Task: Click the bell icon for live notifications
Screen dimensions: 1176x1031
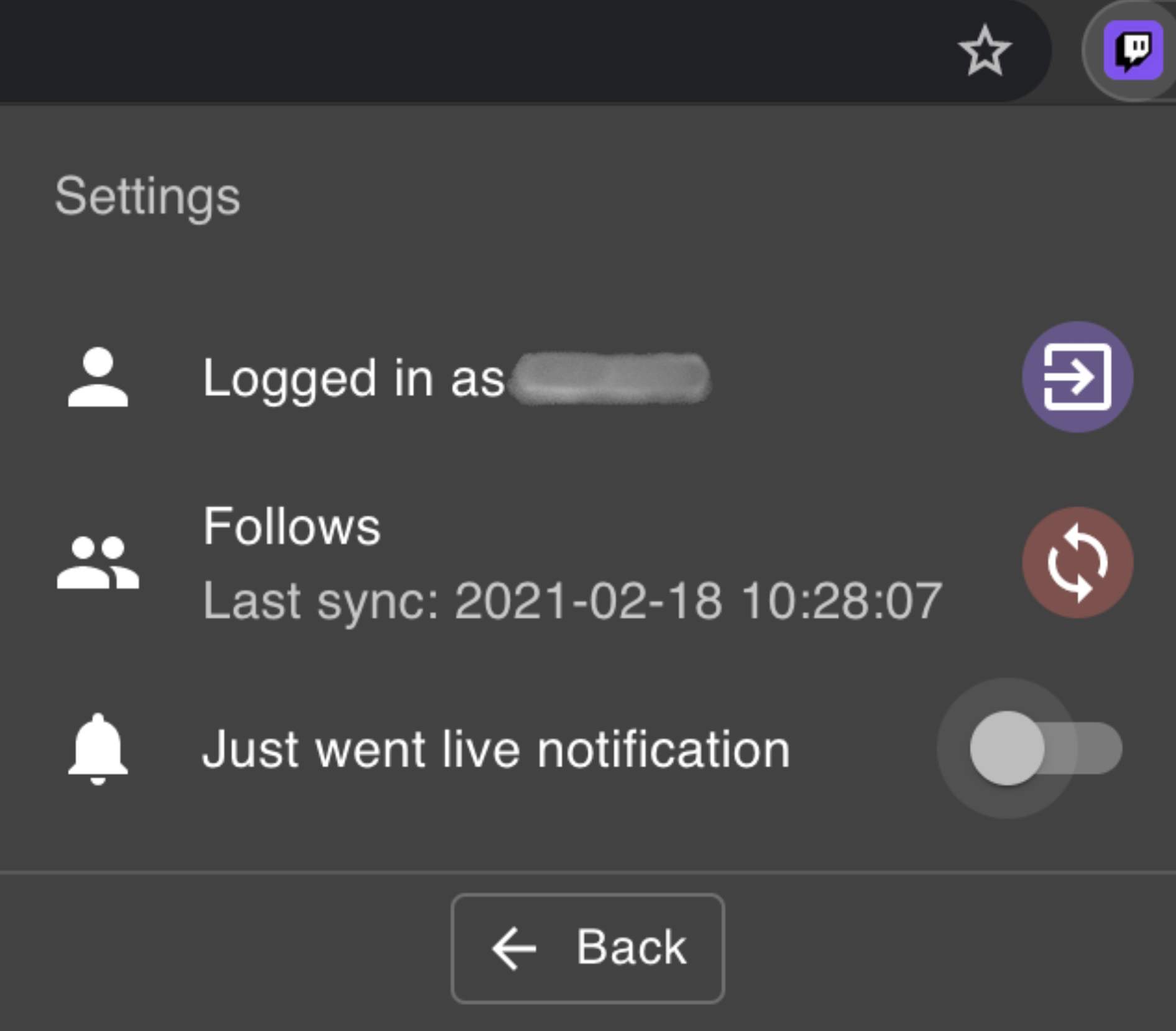Action: click(98, 749)
